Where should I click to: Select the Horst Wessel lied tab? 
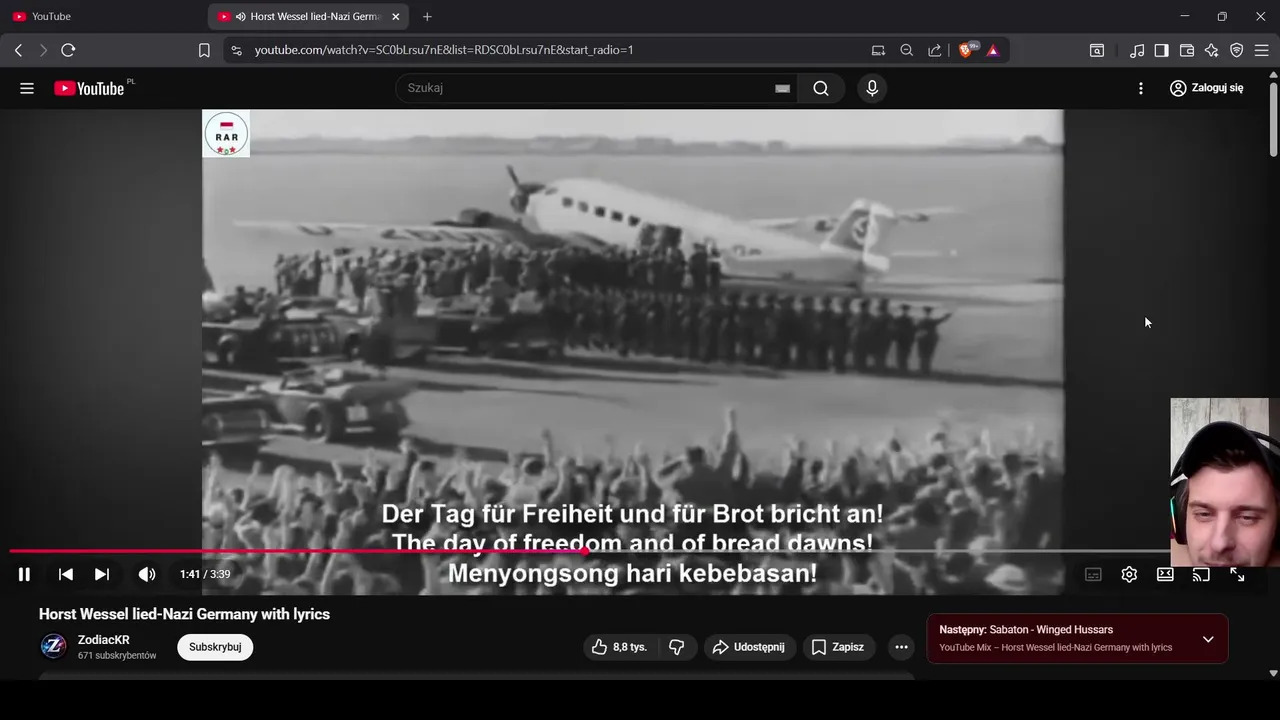[310, 16]
